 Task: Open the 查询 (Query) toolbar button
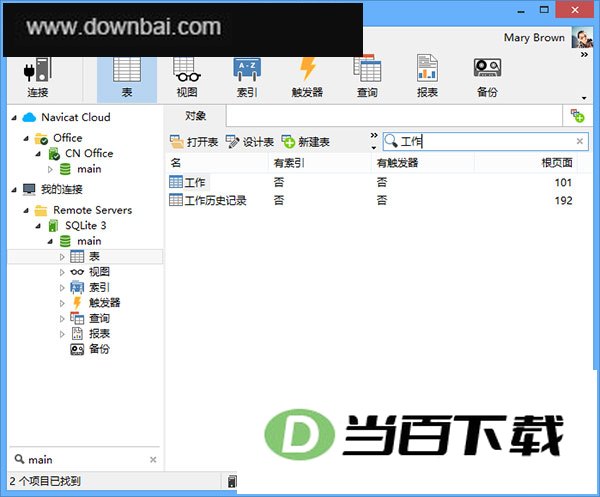coord(367,78)
